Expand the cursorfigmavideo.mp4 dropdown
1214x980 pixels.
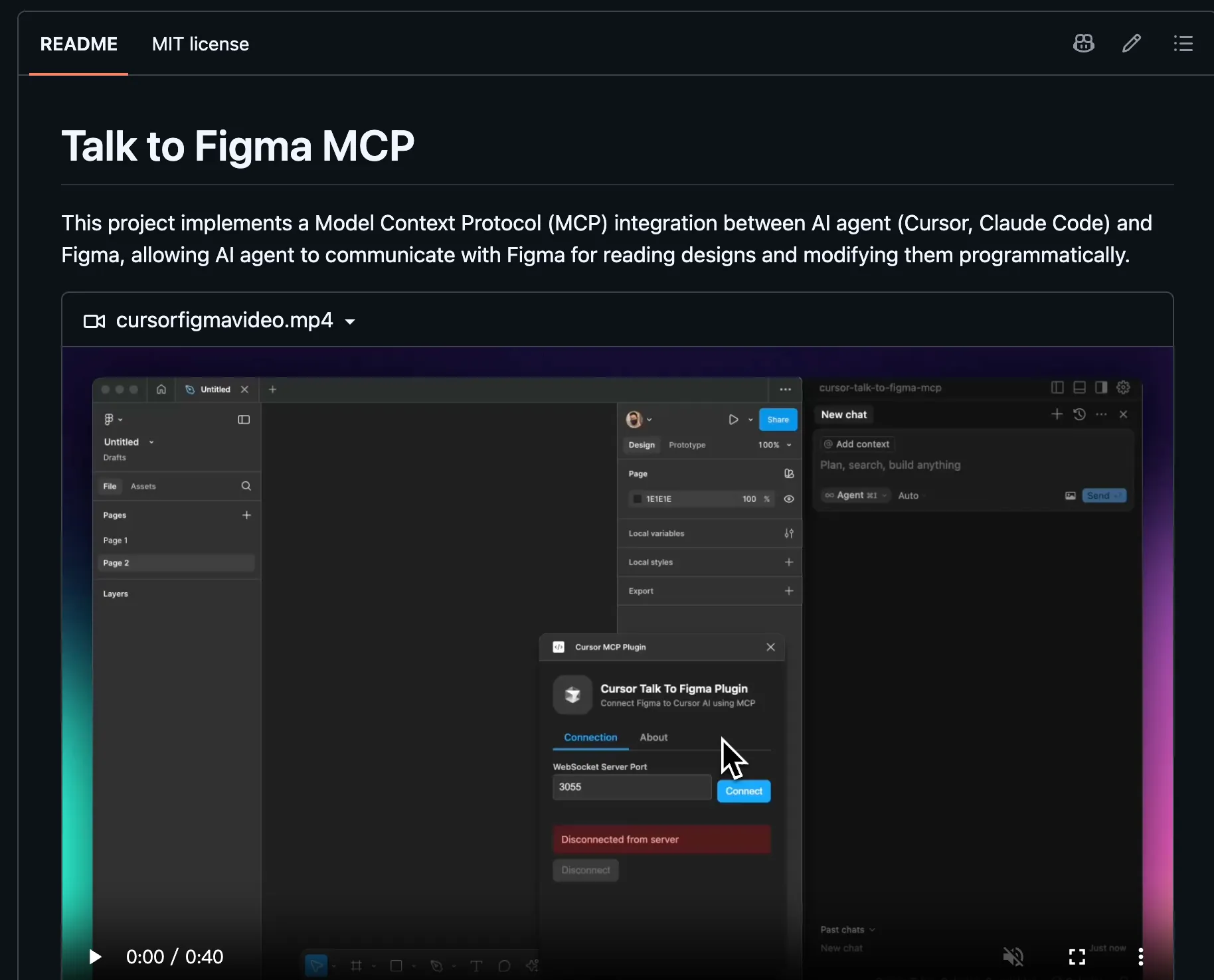(350, 321)
